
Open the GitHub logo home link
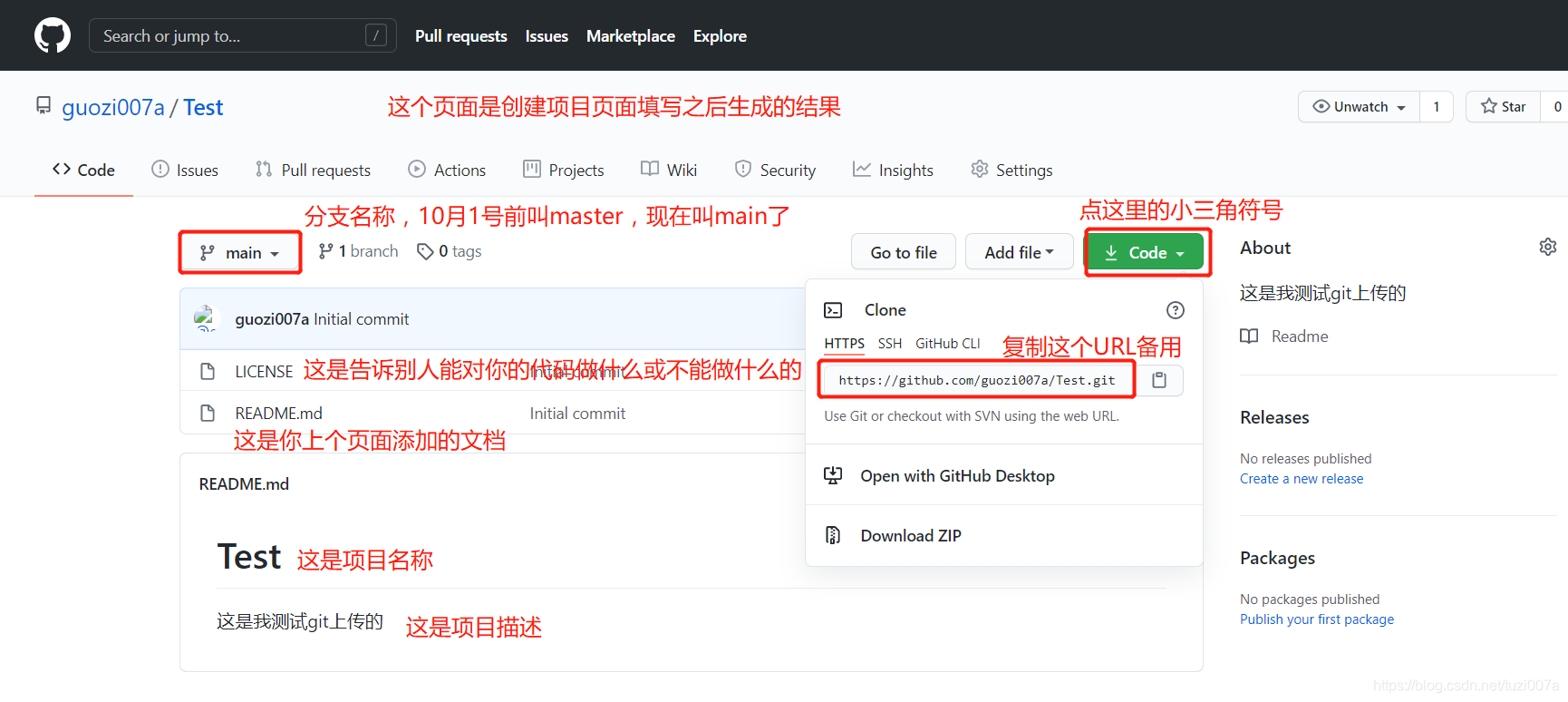53,35
